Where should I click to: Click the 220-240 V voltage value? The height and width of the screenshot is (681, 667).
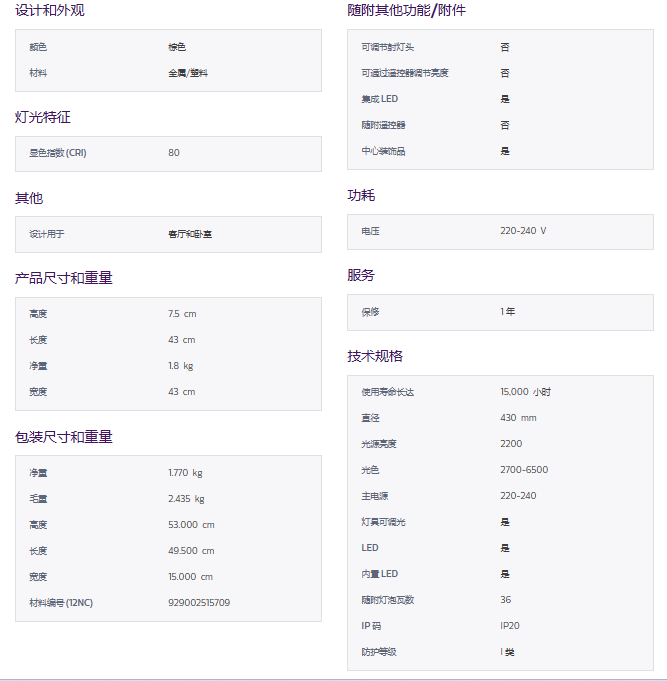[523, 231]
